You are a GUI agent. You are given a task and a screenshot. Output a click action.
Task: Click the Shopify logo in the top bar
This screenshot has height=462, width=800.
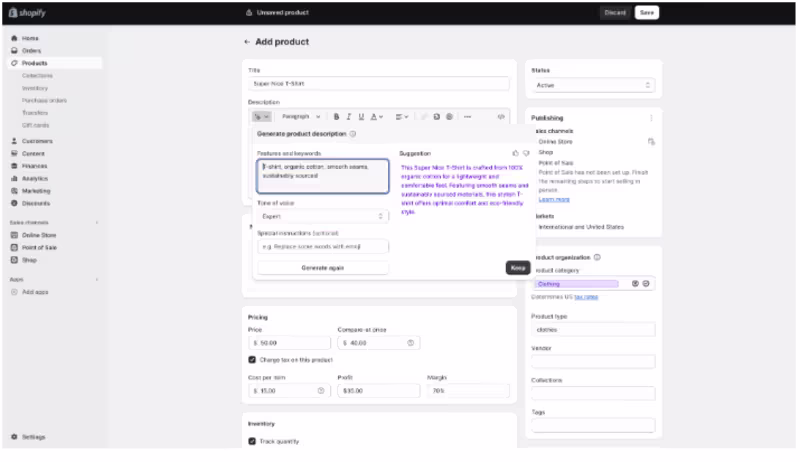click(x=27, y=13)
